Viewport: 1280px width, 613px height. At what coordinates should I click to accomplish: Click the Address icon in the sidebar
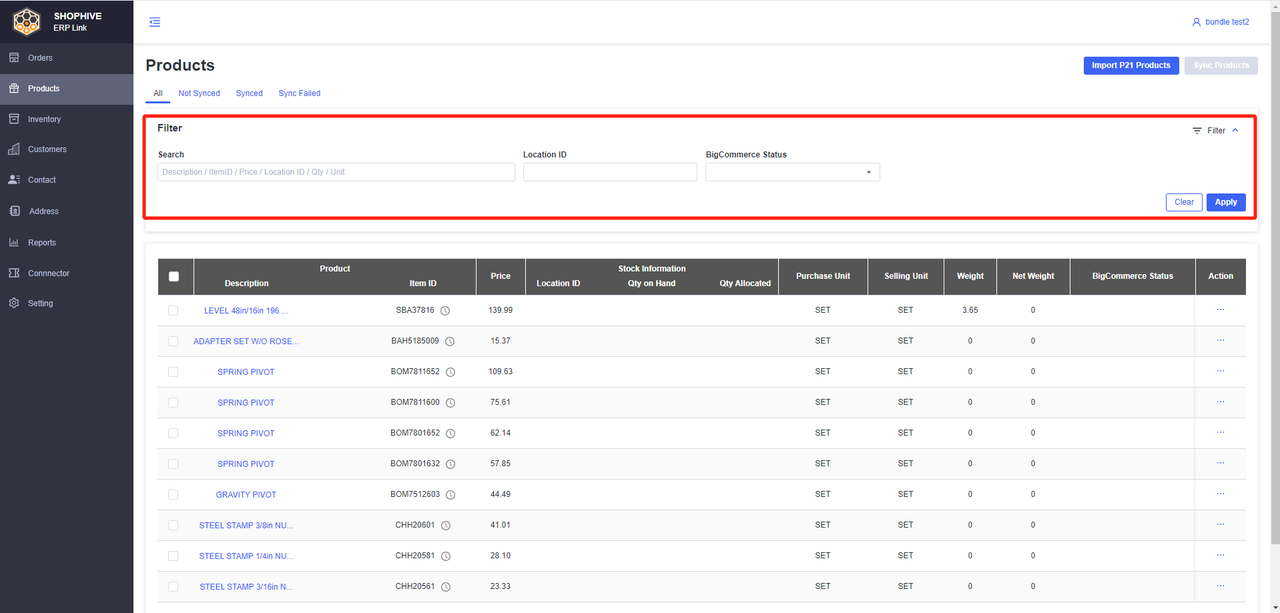[14, 211]
